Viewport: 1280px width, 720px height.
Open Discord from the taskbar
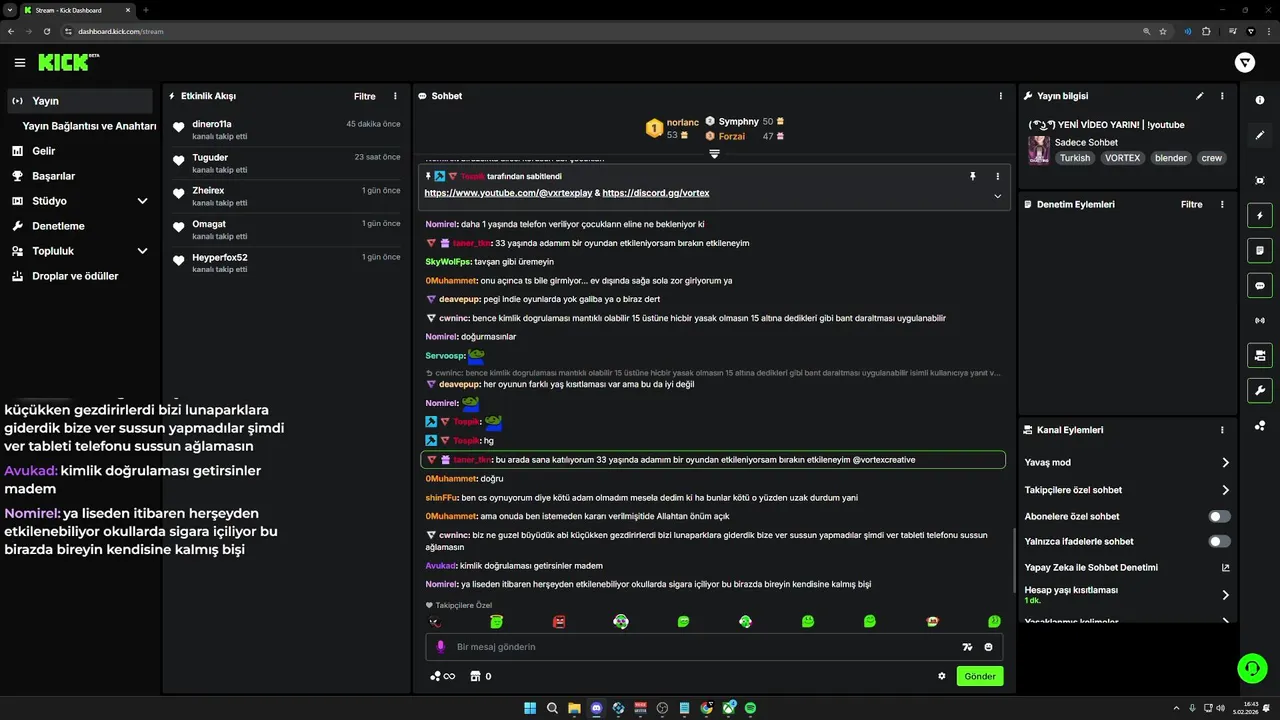pos(596,708)
